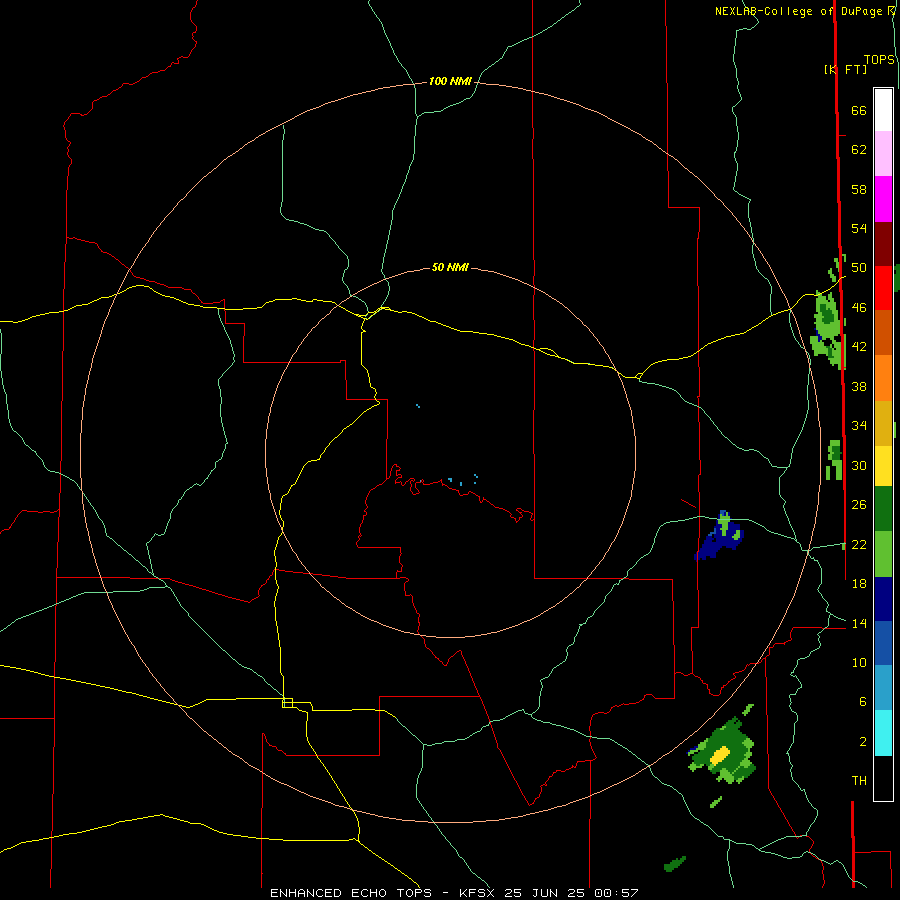Viewport: 900px width, 900px height.
Task: Click the 'TH' legend label
Action: coord(859,781)
